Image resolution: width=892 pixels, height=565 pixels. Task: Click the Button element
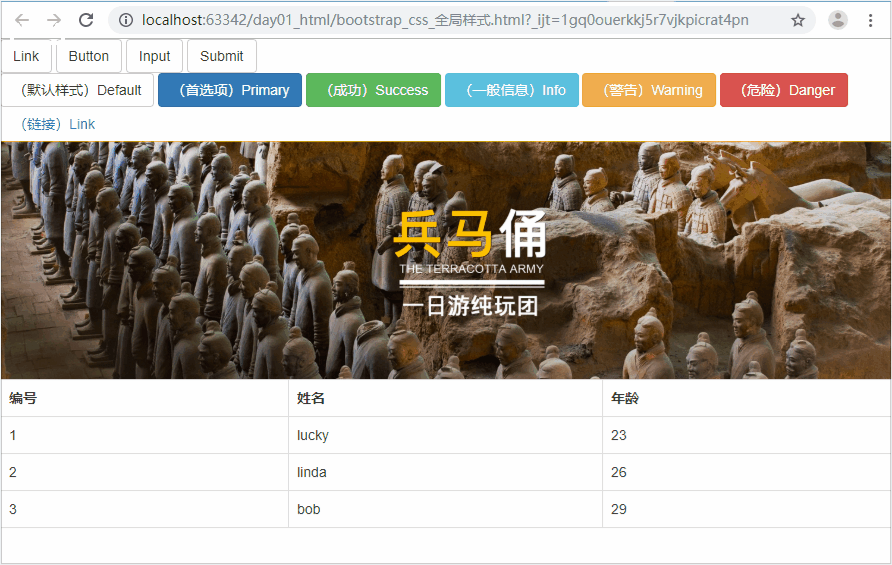point(89,56)
